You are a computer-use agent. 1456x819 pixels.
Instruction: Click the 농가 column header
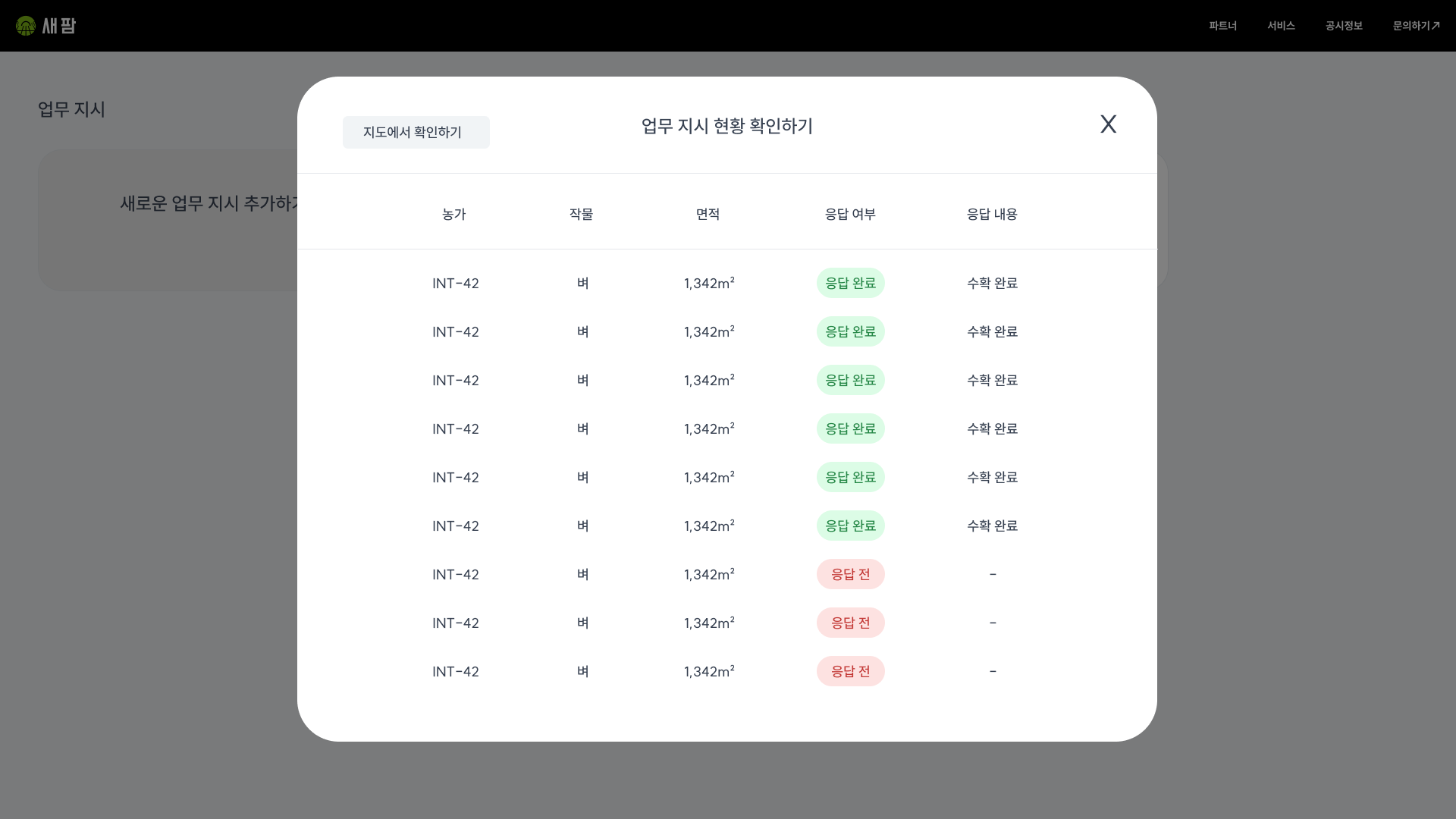click(x=454, y=214)
